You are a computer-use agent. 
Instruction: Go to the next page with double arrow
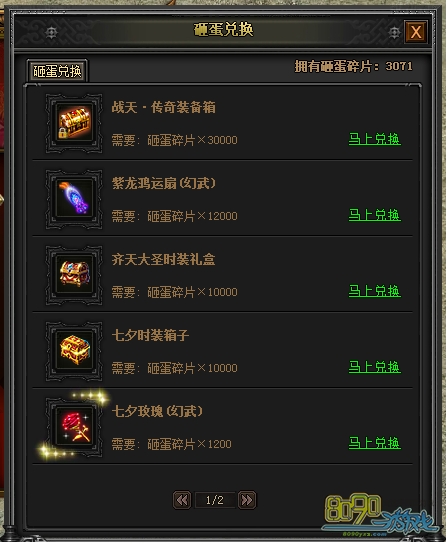247,500
